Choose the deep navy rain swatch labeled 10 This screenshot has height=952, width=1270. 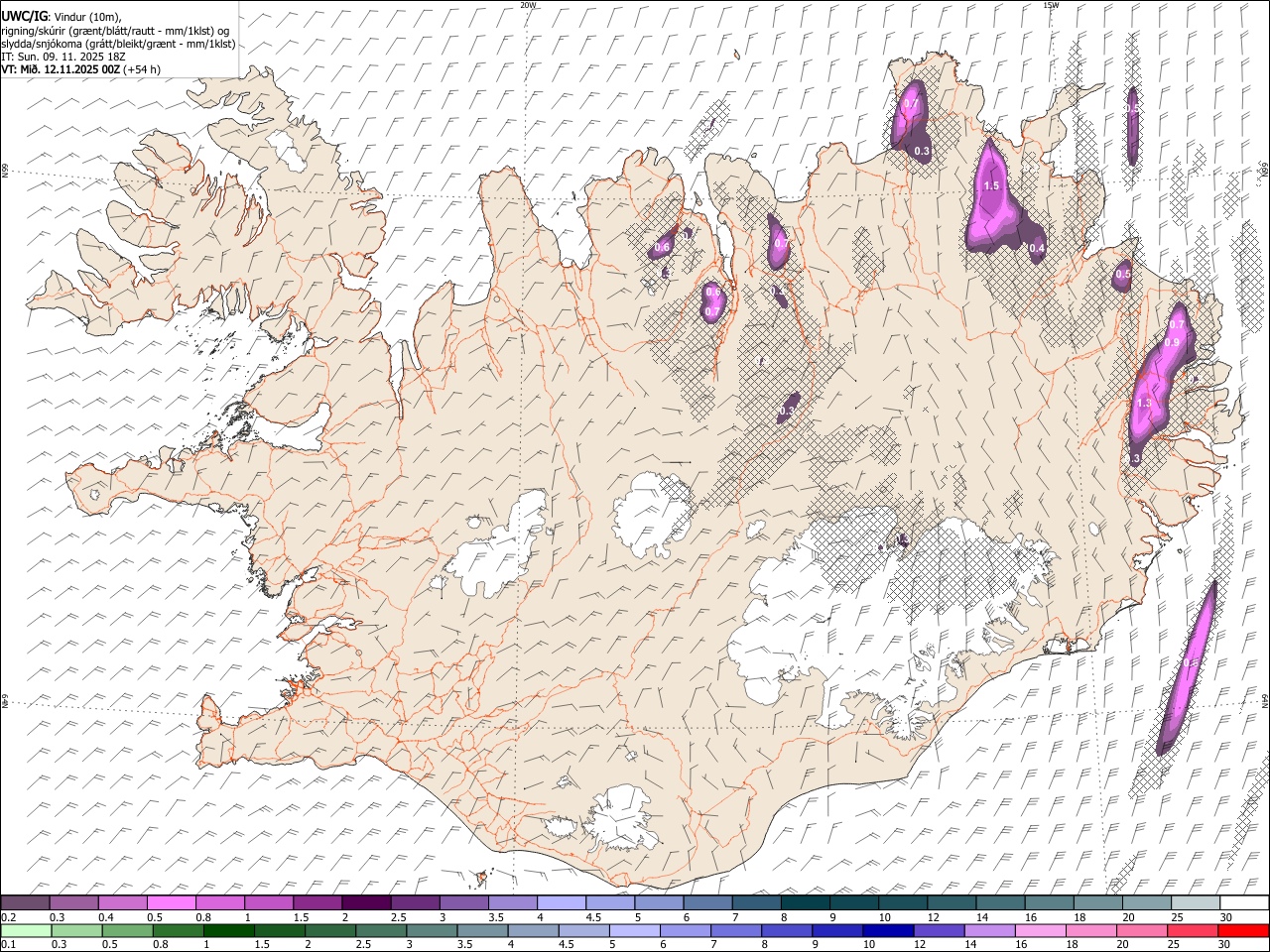point(887,931)
